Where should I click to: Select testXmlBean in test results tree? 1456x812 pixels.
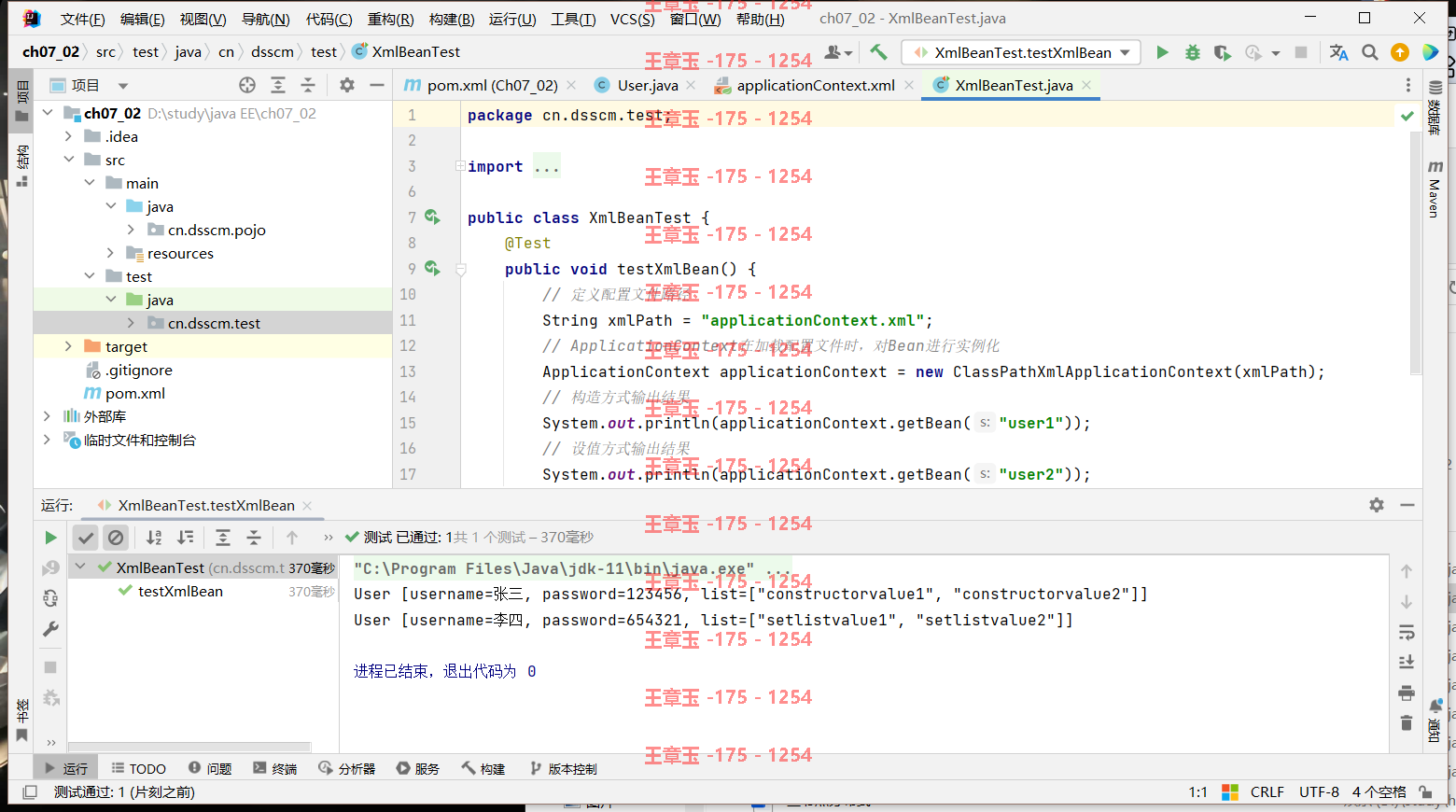[180, 591]
